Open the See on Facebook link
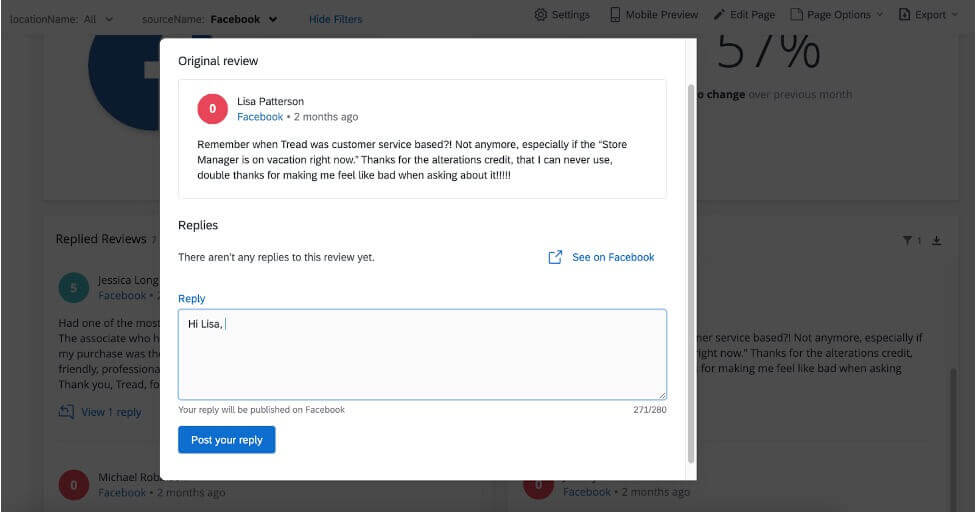The height and width of the screenshot is (512, 976). click(613, 257)
